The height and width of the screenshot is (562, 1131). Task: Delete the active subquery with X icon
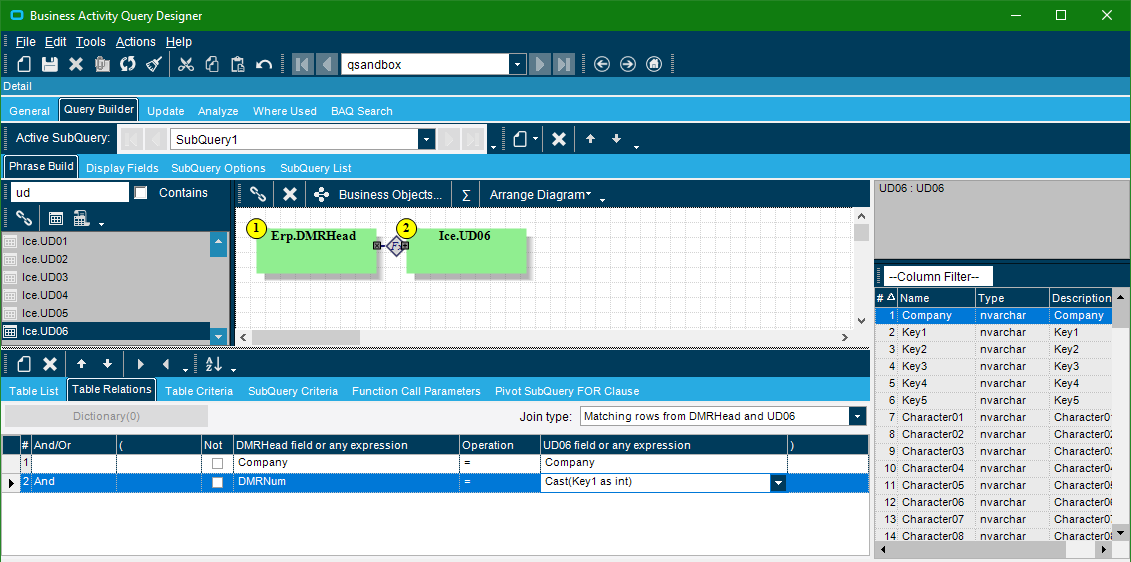[x=558, y=139]
